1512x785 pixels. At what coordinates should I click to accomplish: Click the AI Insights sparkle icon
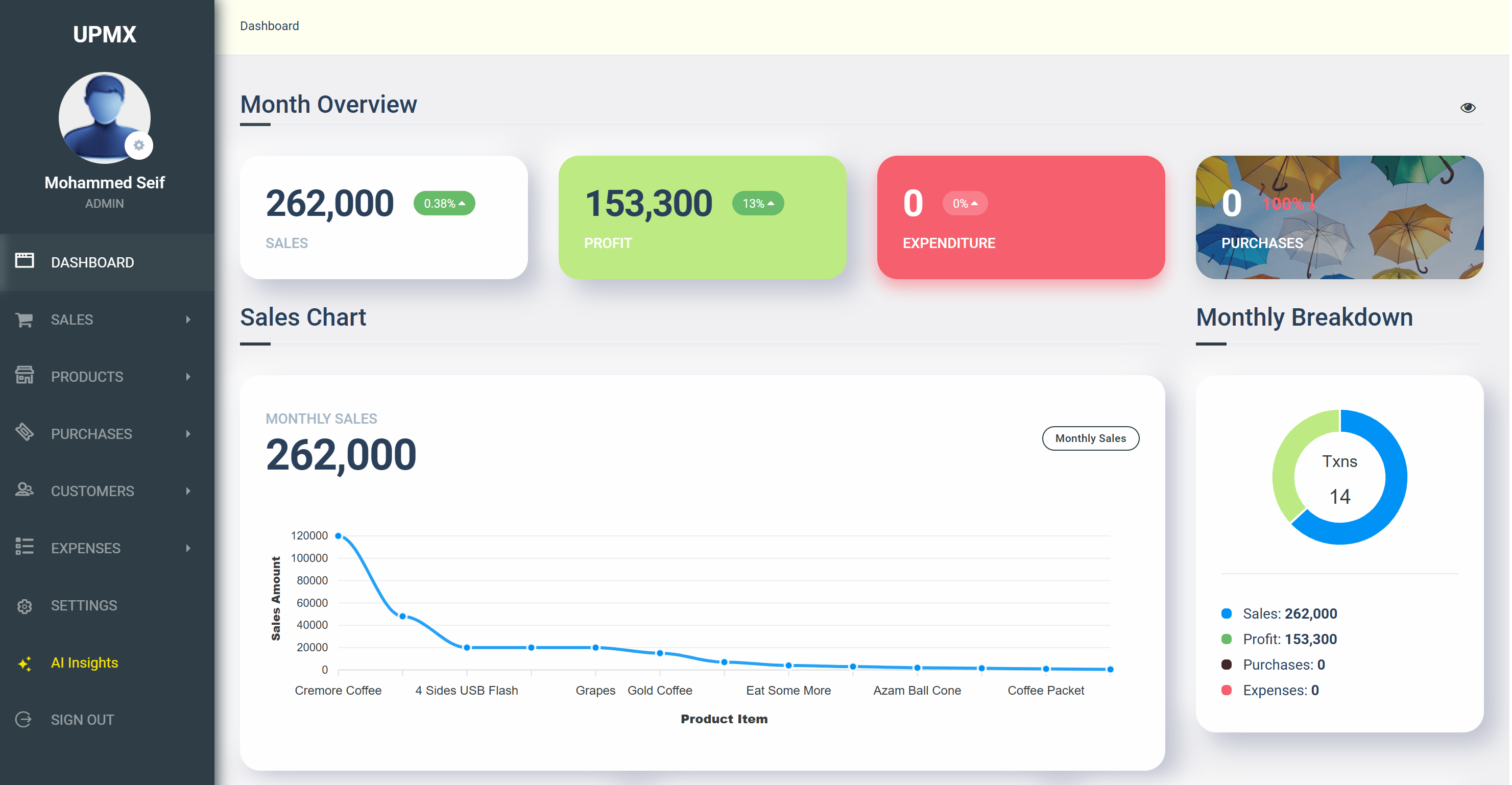[24, 663]
